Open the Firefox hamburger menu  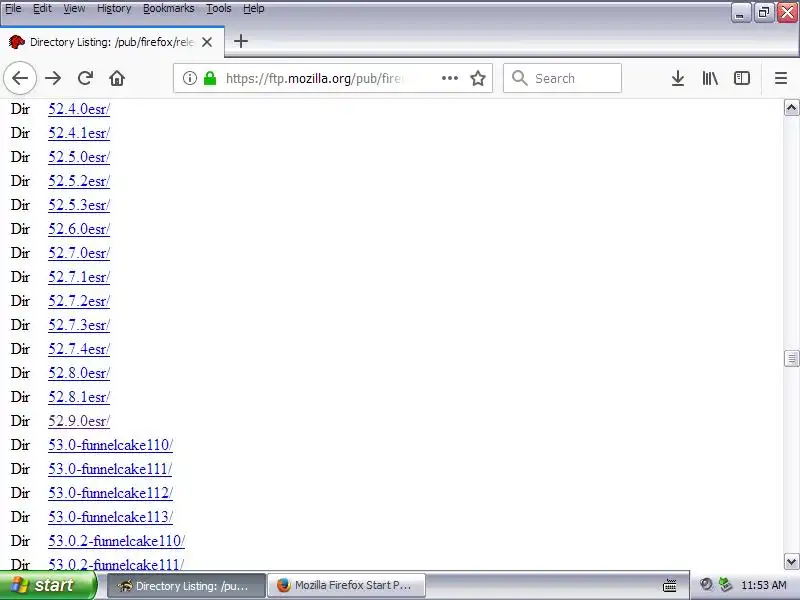click(x=781, y=78)
